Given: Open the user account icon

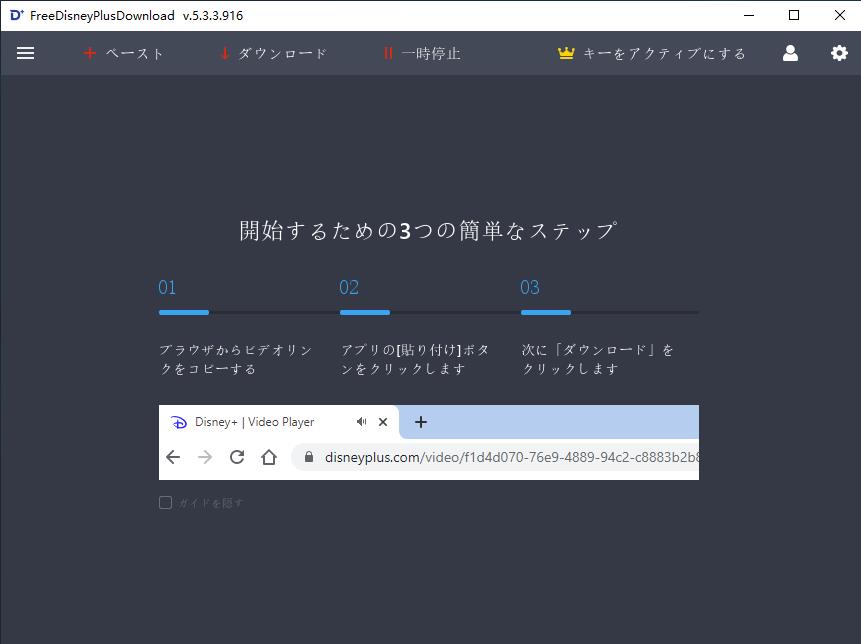Looking at the screenshot, I should pos(790,53).
